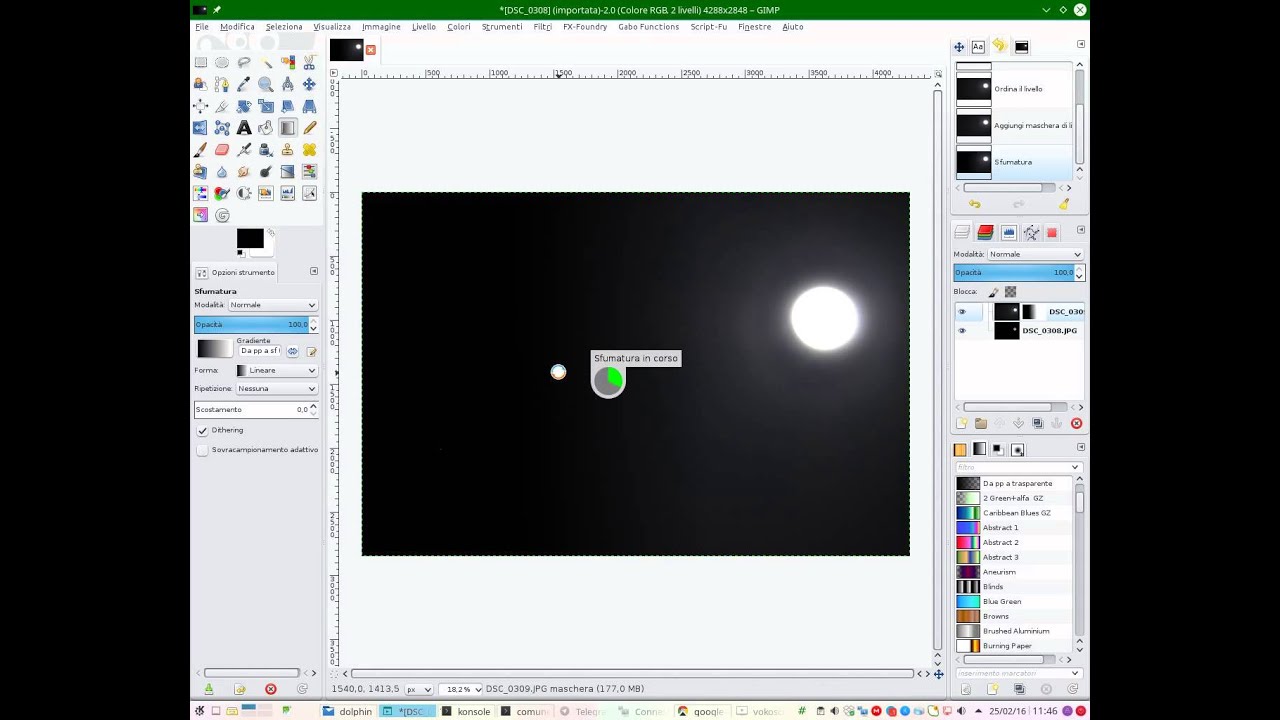Image resolution: width=1280 pixels, height=720 pixels.
Task: Select the Smudge tool
Action: tap(244, 172)
